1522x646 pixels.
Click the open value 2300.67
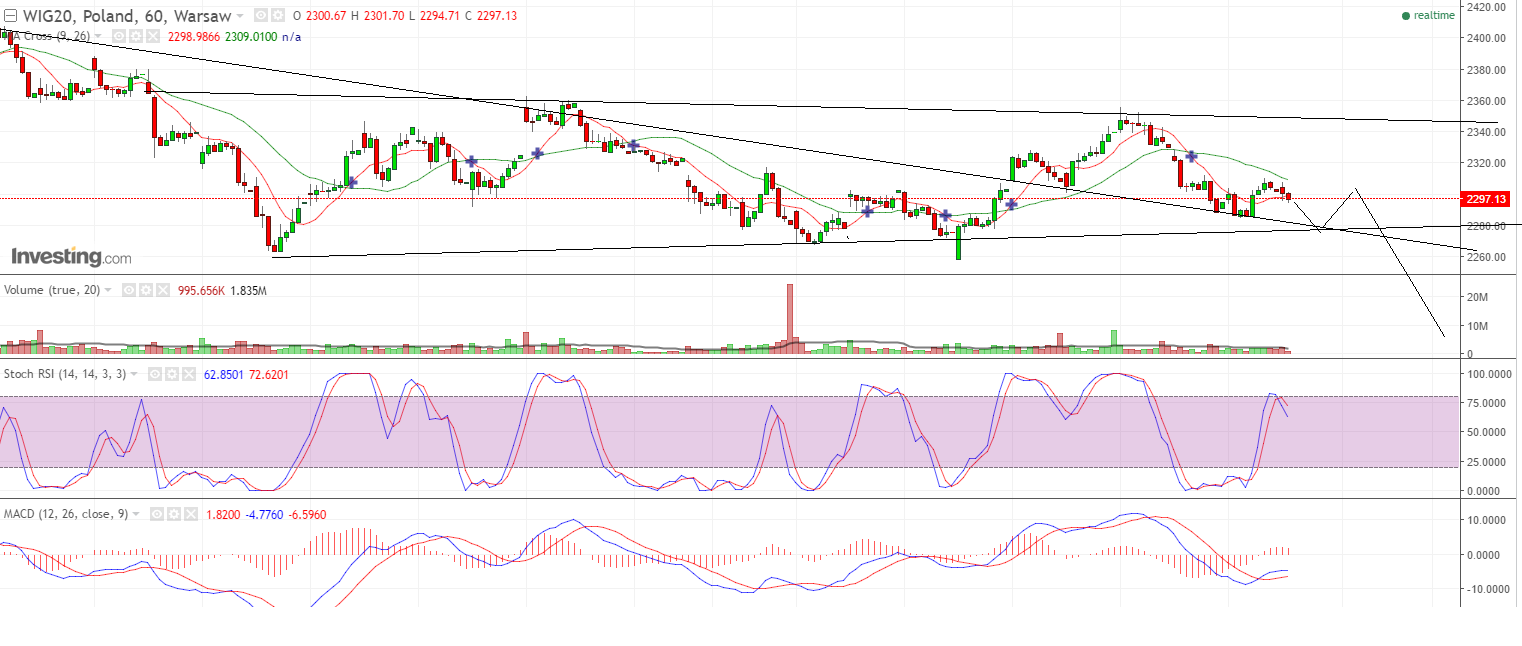tap(326, 16)
